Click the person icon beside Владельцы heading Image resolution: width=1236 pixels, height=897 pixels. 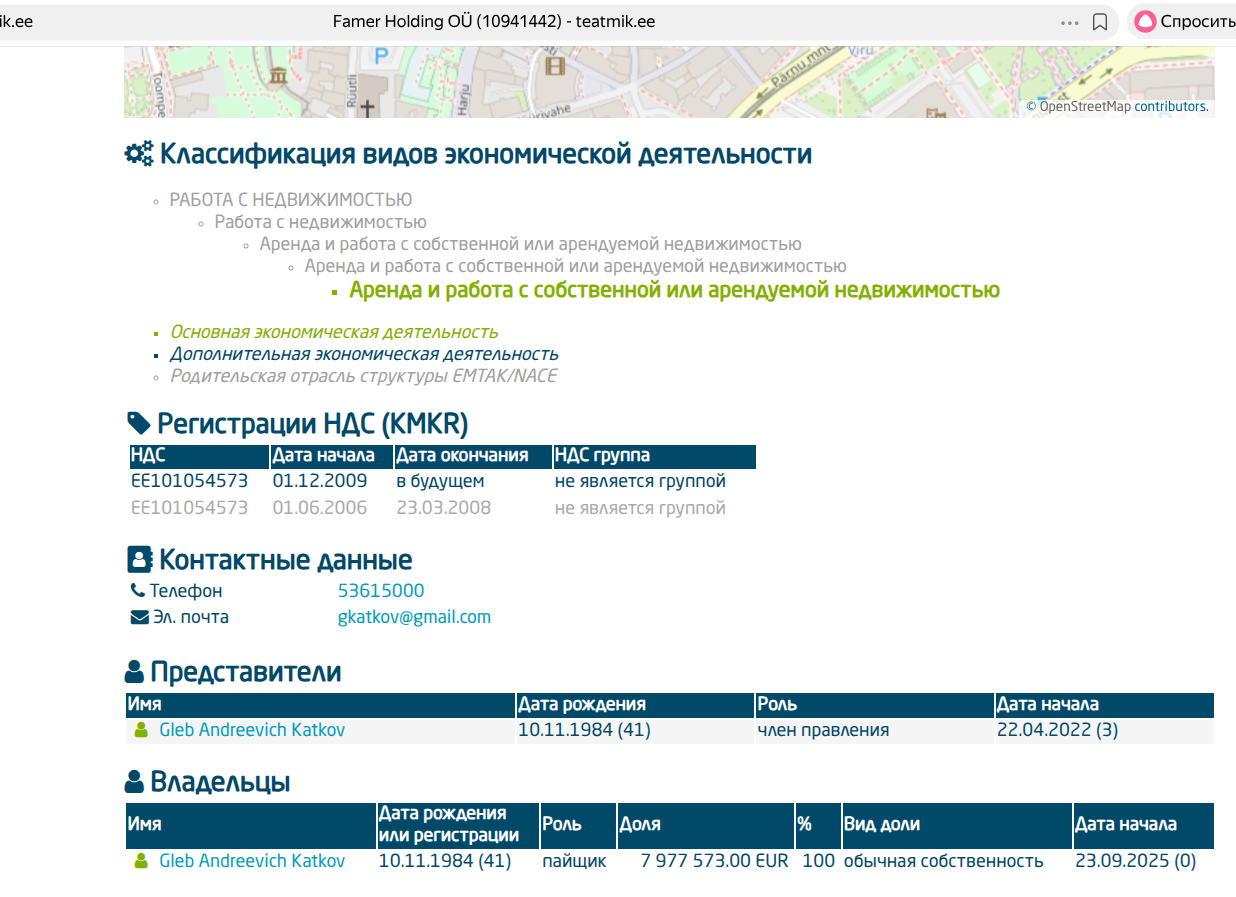point(134,782)
